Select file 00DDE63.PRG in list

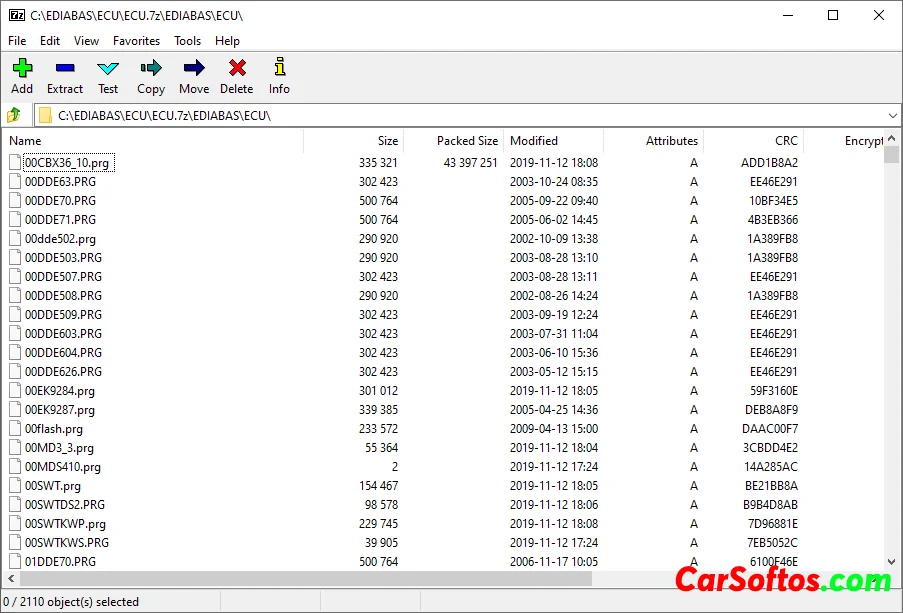(x=60, y=182)
